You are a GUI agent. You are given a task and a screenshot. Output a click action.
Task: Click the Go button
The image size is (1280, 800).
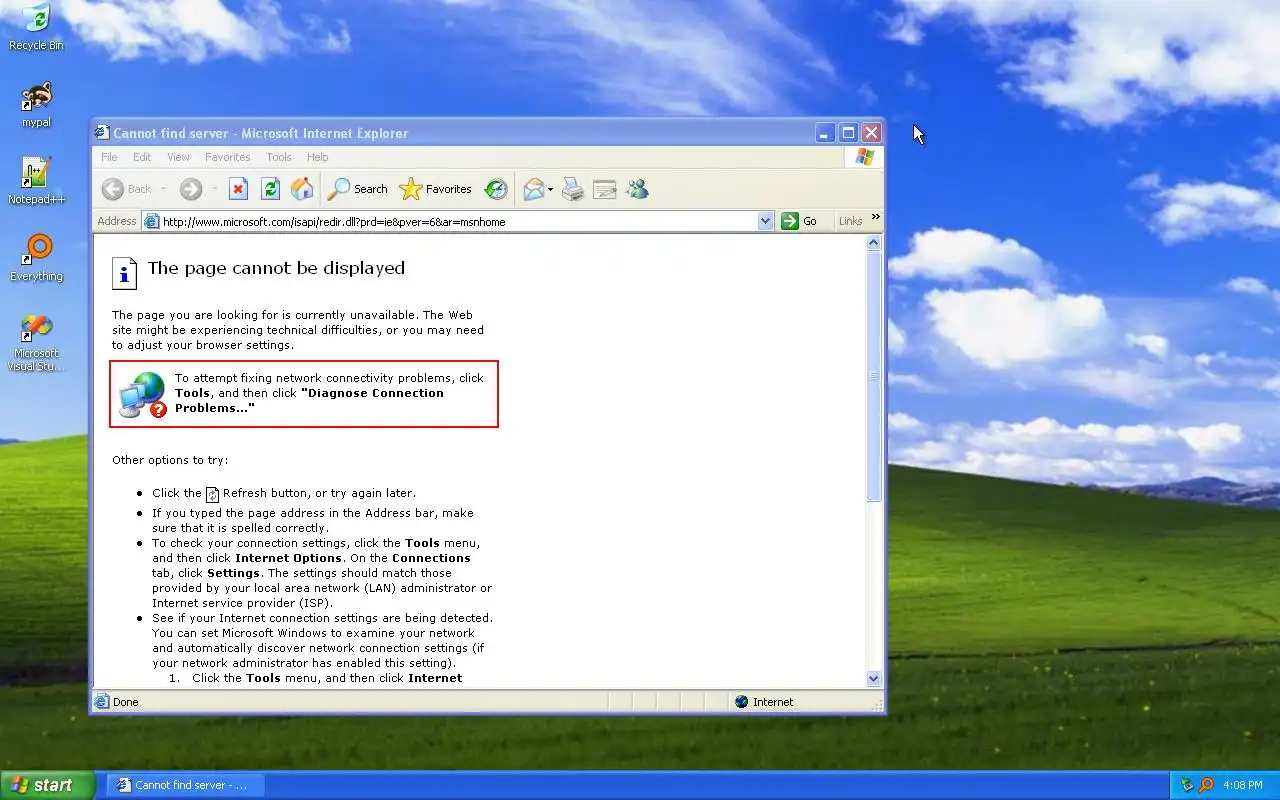coord(800,221)
